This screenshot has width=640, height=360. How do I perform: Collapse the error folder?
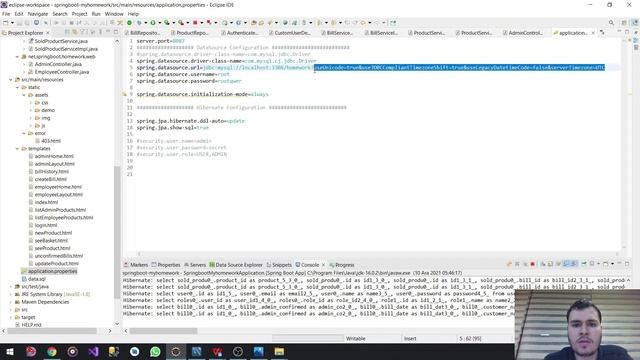(x=24, y=133)
